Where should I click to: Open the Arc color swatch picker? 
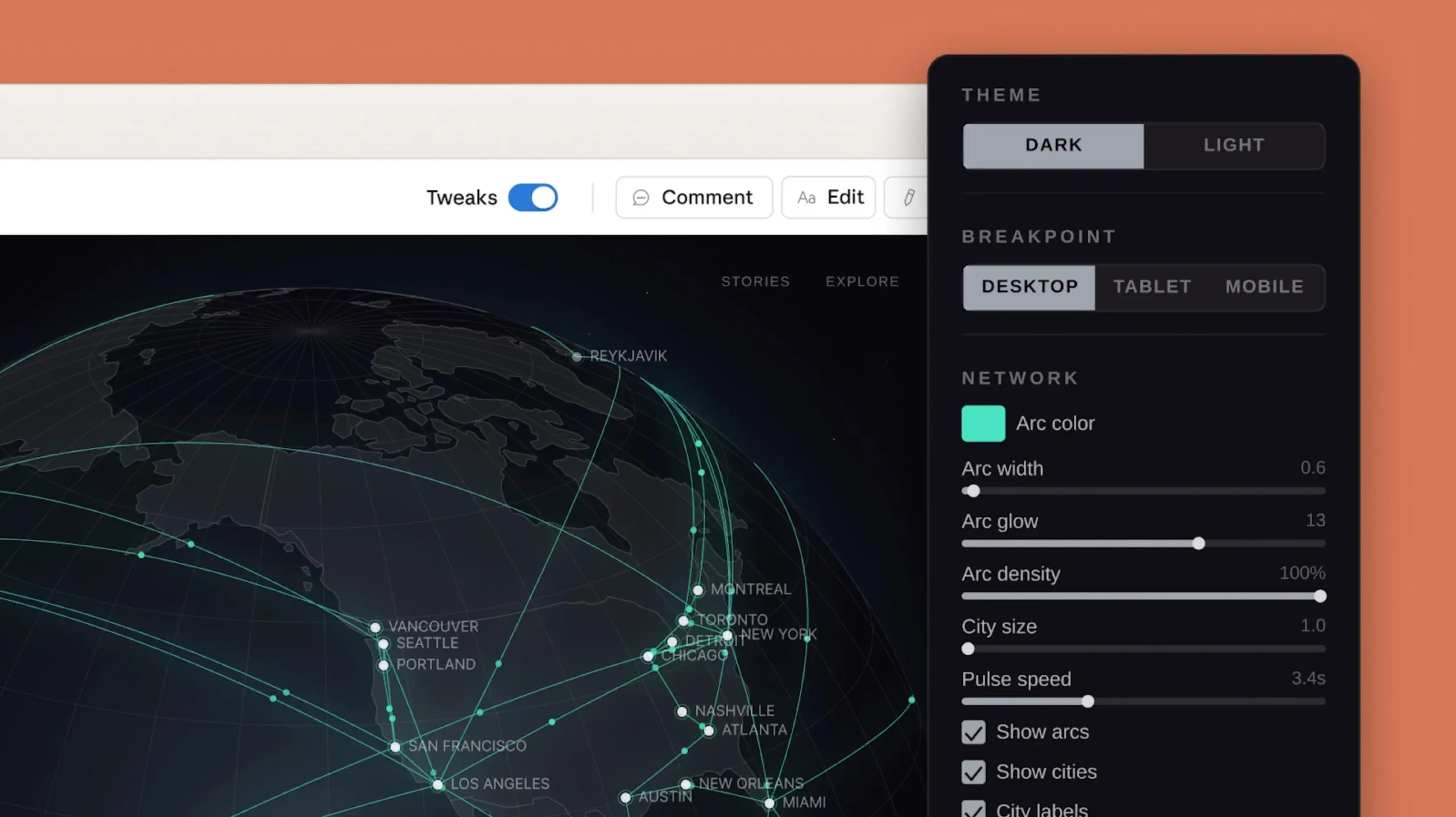tap(983, 423)
